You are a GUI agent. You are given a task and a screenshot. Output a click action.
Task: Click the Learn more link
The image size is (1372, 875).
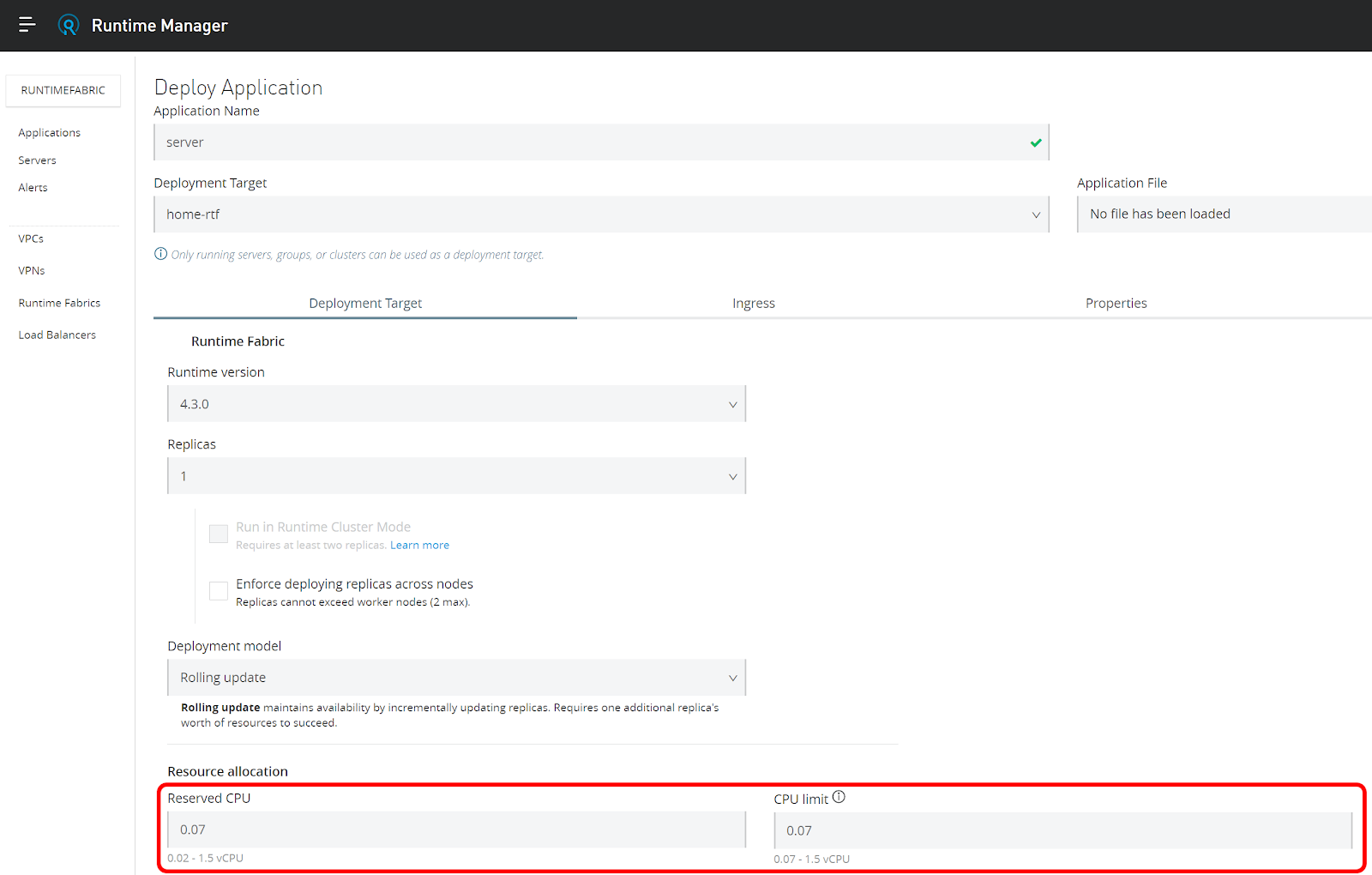pyautogui.click(x=419, y=545)
